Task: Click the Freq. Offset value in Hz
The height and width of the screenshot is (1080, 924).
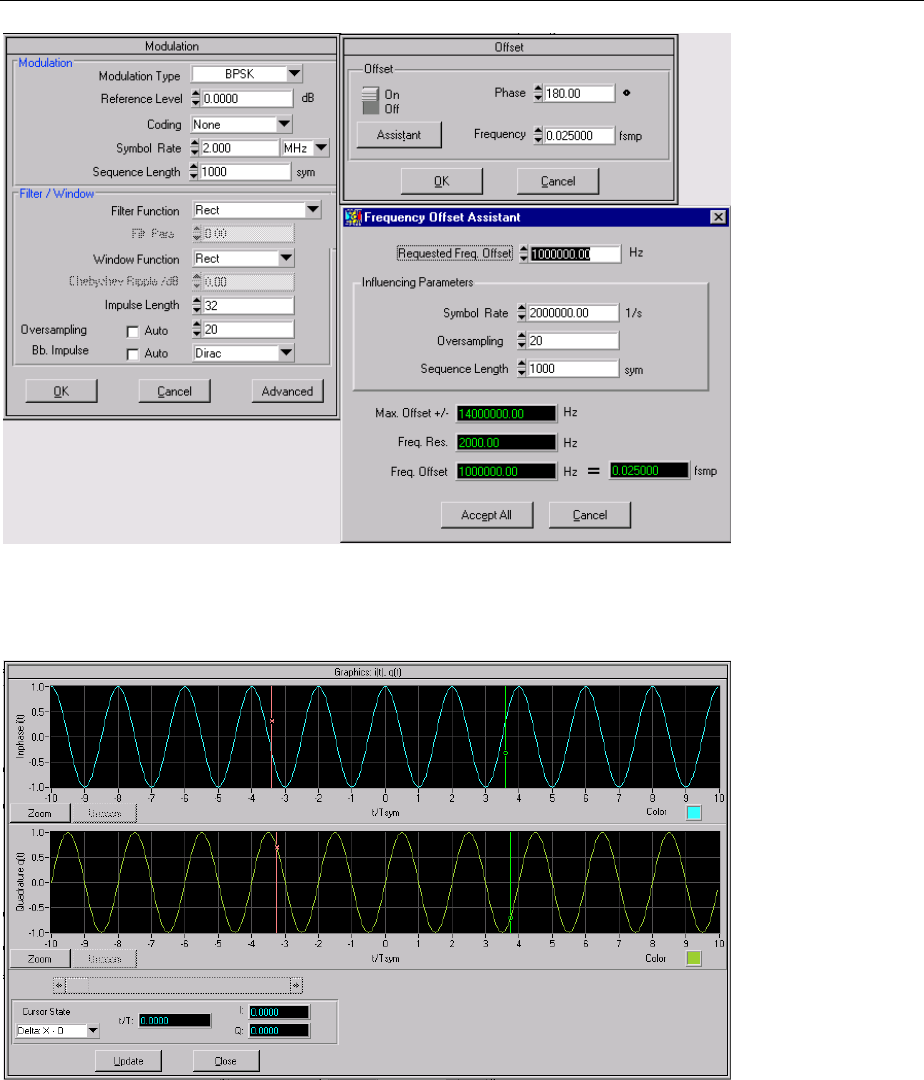Action: tap(506, 471)
